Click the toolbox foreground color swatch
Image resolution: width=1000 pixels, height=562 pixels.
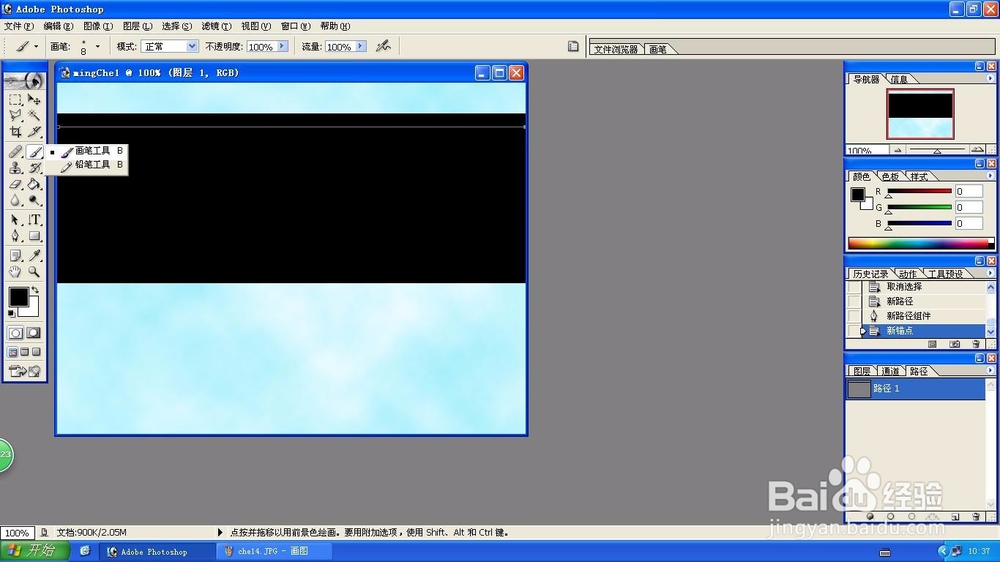click(18, 297)
